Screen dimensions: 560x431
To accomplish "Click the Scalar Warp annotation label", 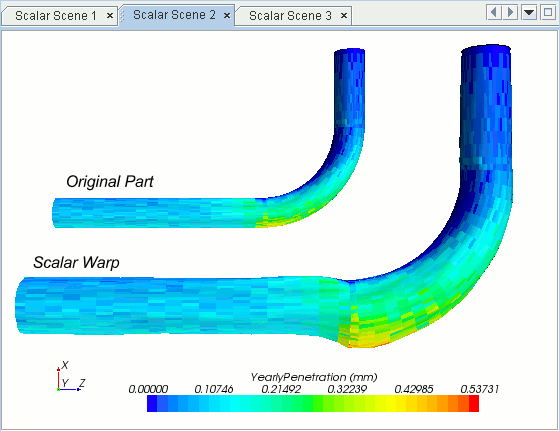I will [76, 262].
